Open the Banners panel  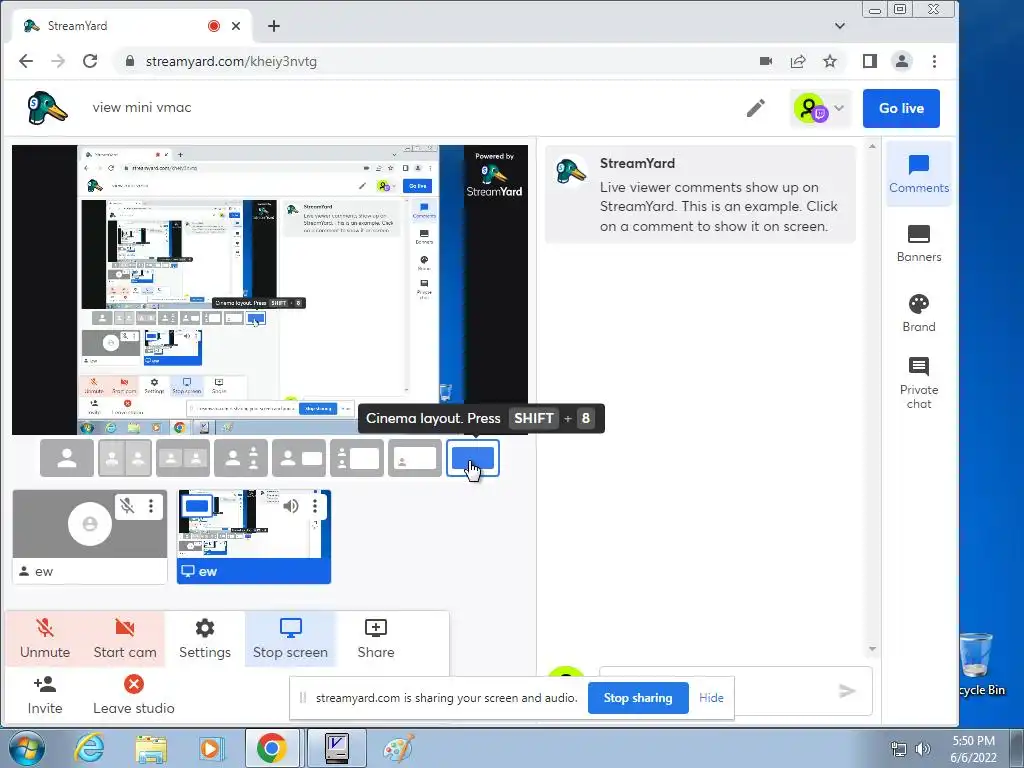(919, 244)
